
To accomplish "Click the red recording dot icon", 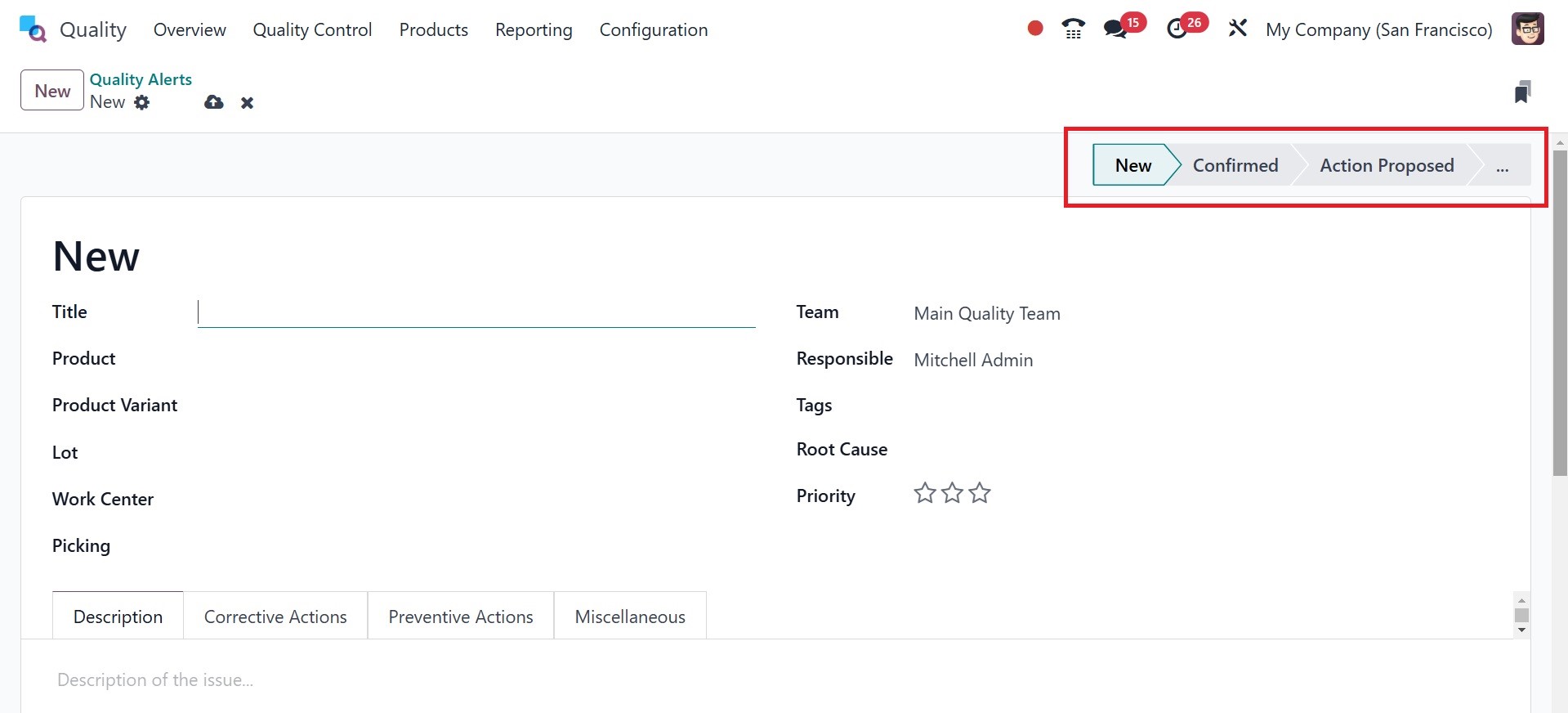I will [1035, 29].
